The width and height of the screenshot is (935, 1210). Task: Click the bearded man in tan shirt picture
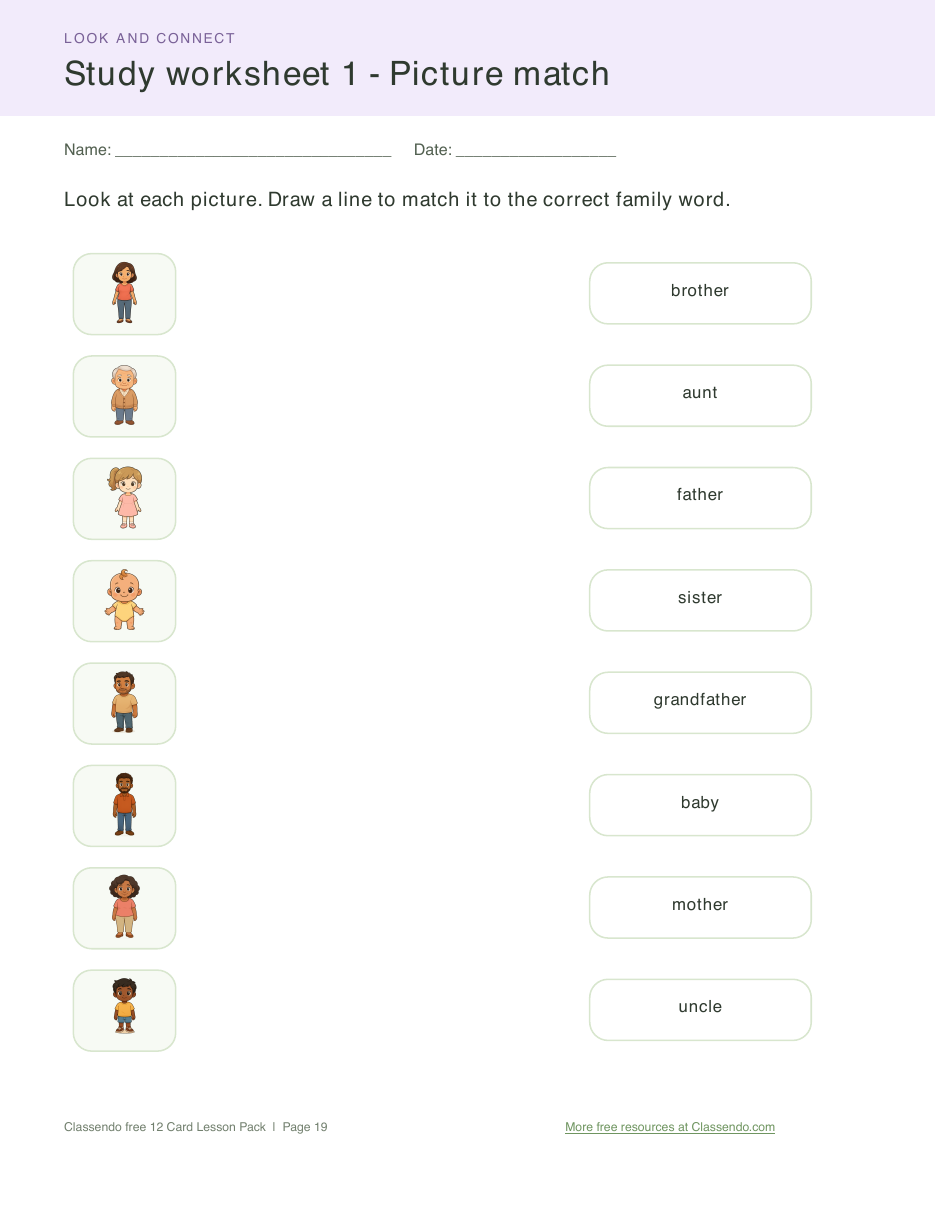pos(124,703)
